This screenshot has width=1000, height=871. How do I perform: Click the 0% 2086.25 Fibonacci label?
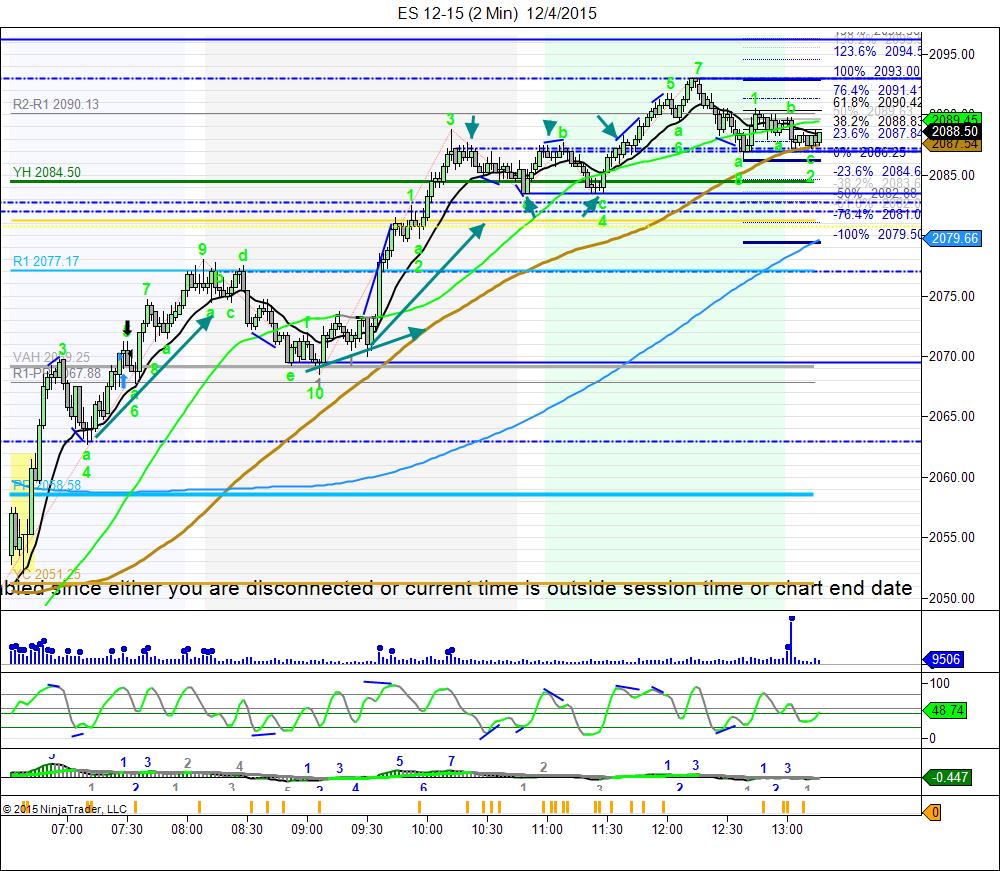869,152
